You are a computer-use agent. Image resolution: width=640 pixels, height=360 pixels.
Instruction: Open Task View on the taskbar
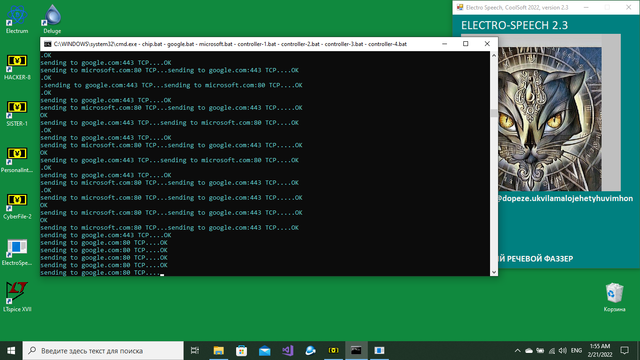(195, 351)
